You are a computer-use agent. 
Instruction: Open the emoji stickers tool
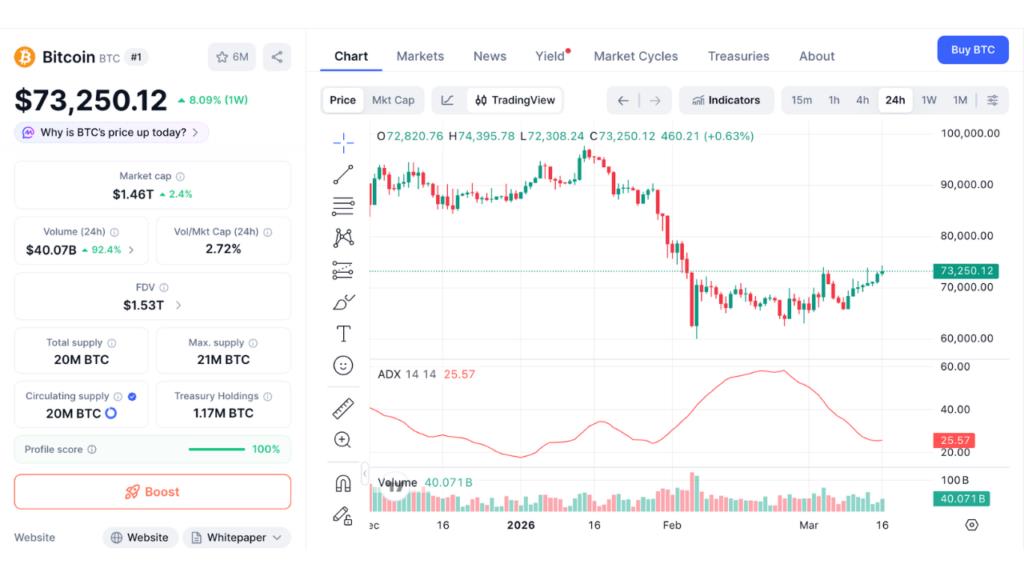(x=343, y=366)
